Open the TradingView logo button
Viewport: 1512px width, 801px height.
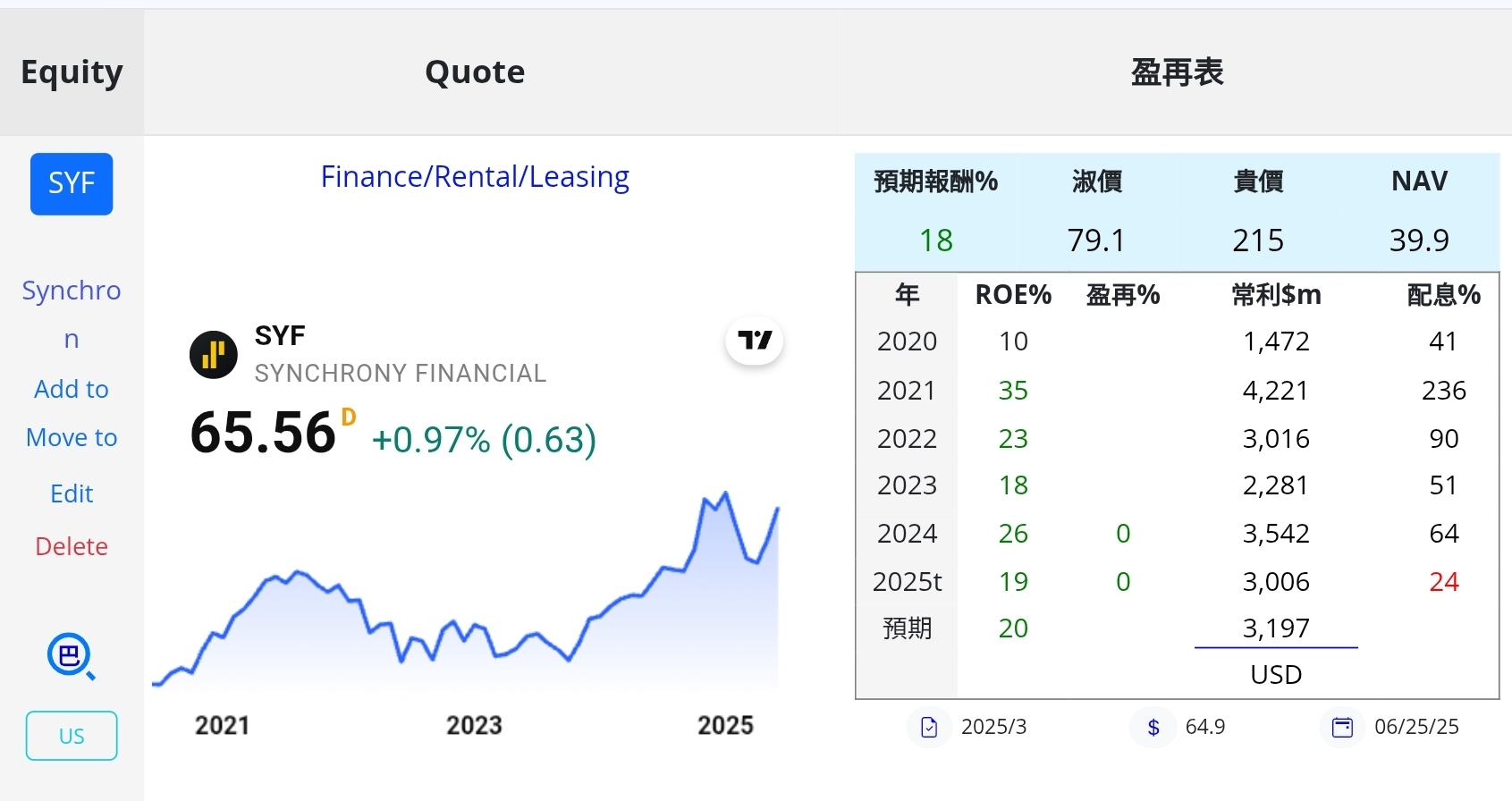point(755,341)
